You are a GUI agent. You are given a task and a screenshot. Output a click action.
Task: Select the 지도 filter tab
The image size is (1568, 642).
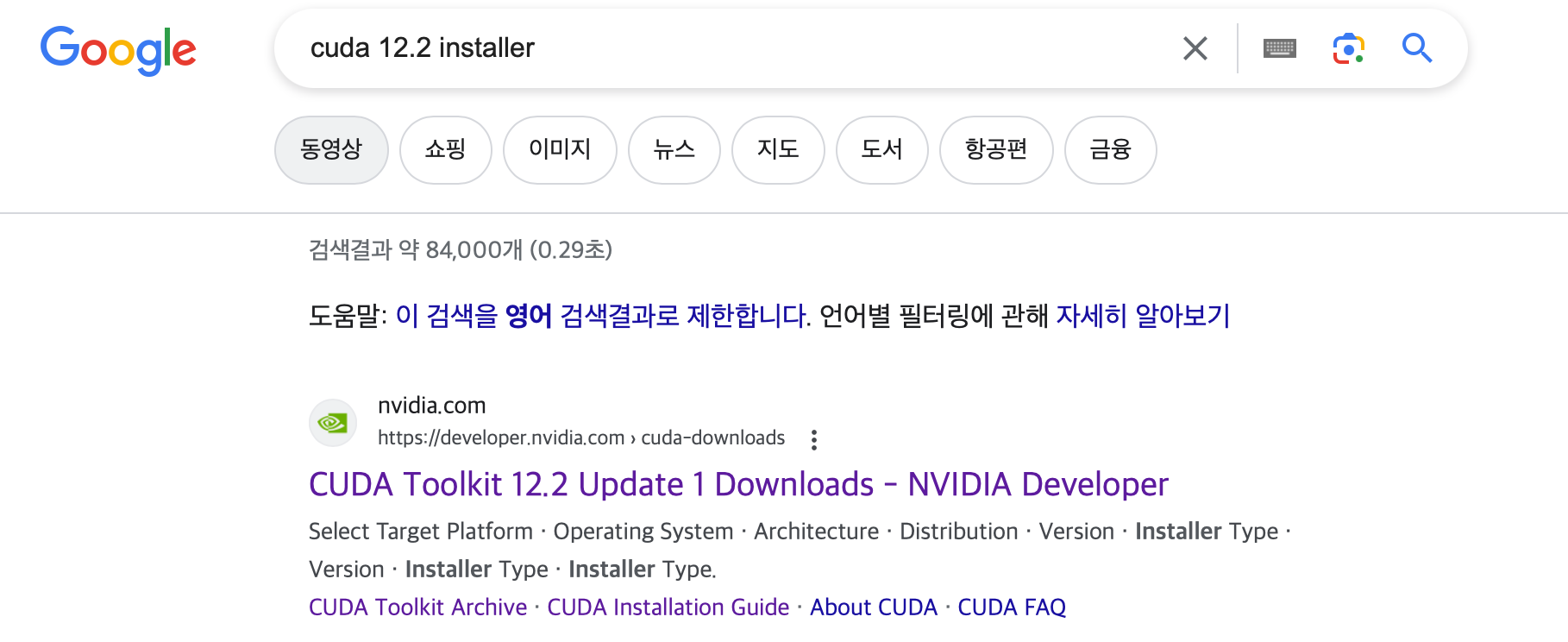(x=778, y=150)
